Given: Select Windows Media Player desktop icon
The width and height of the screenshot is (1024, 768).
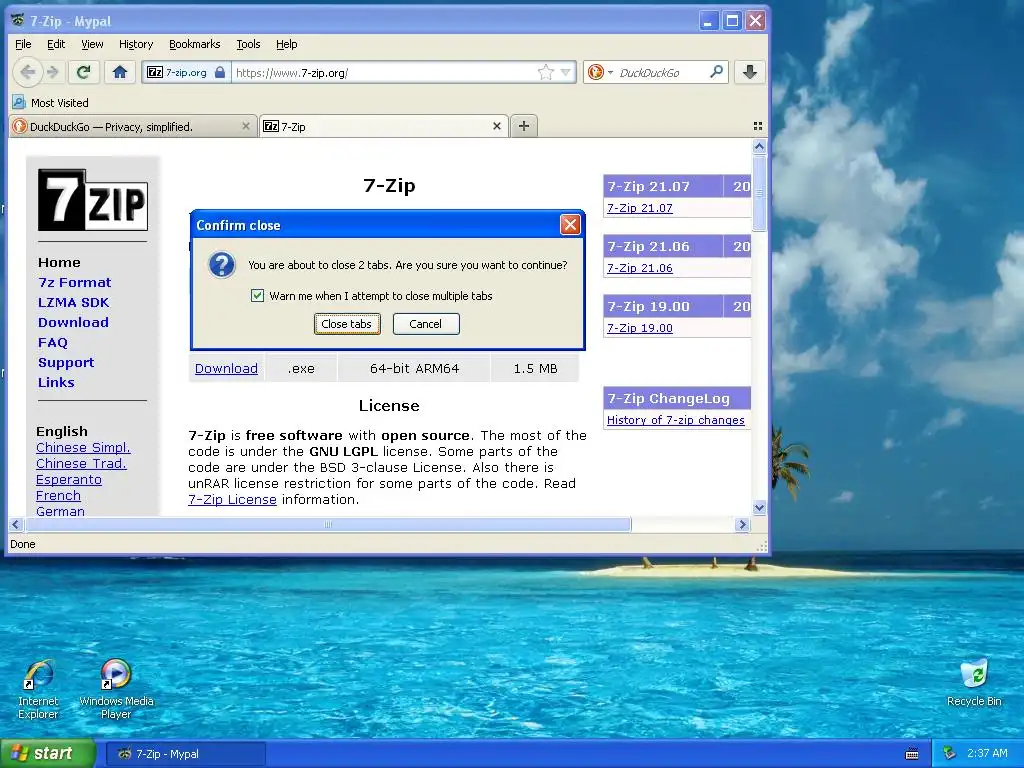Looking at the screenshot, I should (x=116, y=690).
